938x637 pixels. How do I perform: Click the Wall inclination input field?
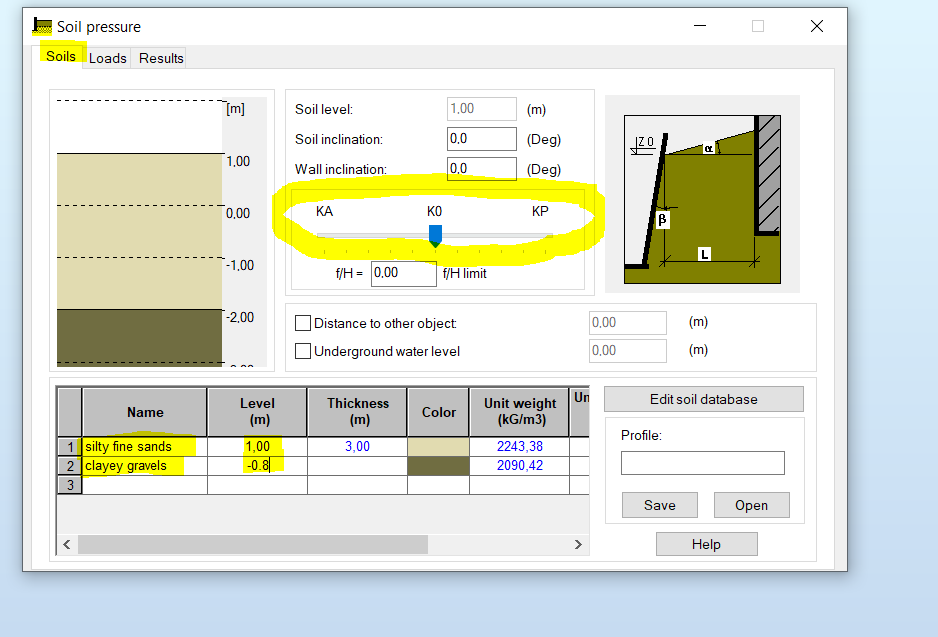pos(481,168)
